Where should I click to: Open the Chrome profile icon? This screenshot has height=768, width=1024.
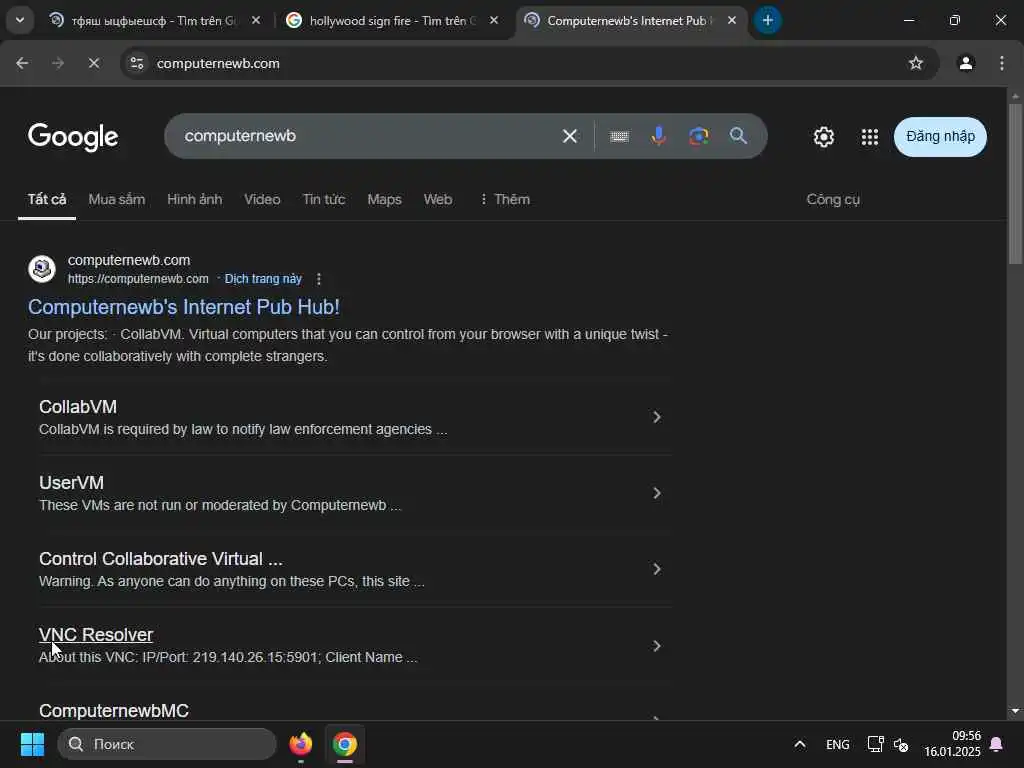tap(966, 63)
